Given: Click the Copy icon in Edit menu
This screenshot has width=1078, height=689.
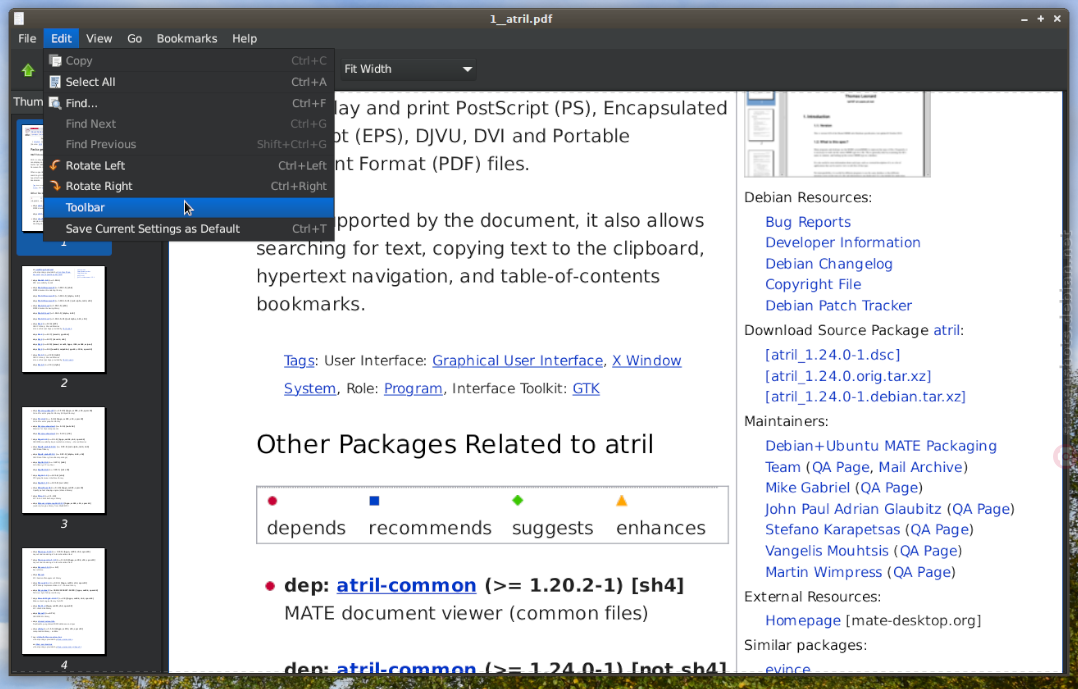Looking at the screenshot, I should (55, 61).
